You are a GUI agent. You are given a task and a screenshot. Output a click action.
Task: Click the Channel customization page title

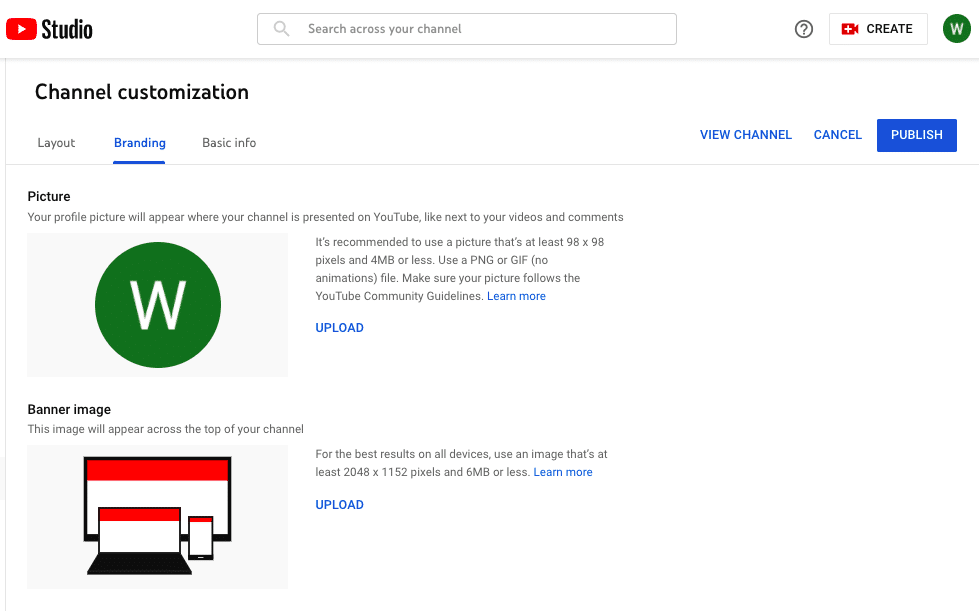pyautogui.click(x=142, y=92)
